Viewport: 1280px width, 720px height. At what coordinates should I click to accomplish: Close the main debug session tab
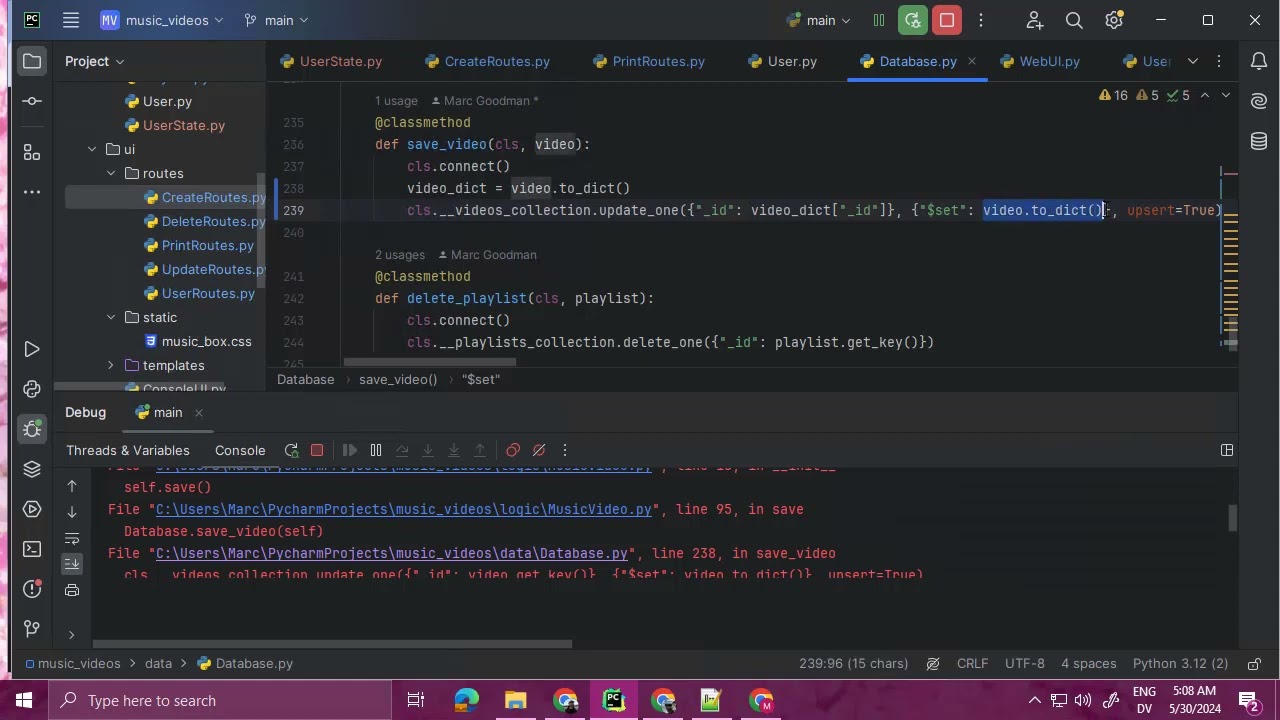[x=198, y=412]
